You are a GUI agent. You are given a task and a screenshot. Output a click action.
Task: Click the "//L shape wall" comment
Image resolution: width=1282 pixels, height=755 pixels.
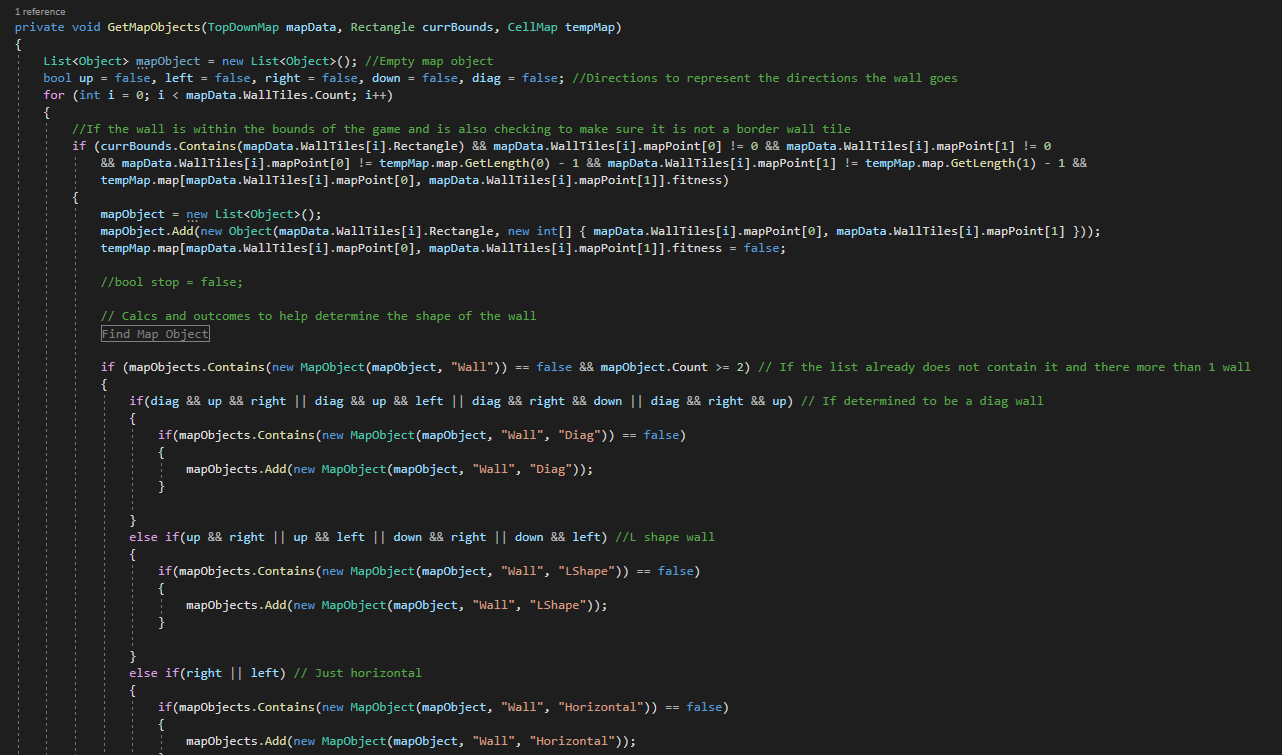coord(664,537)
